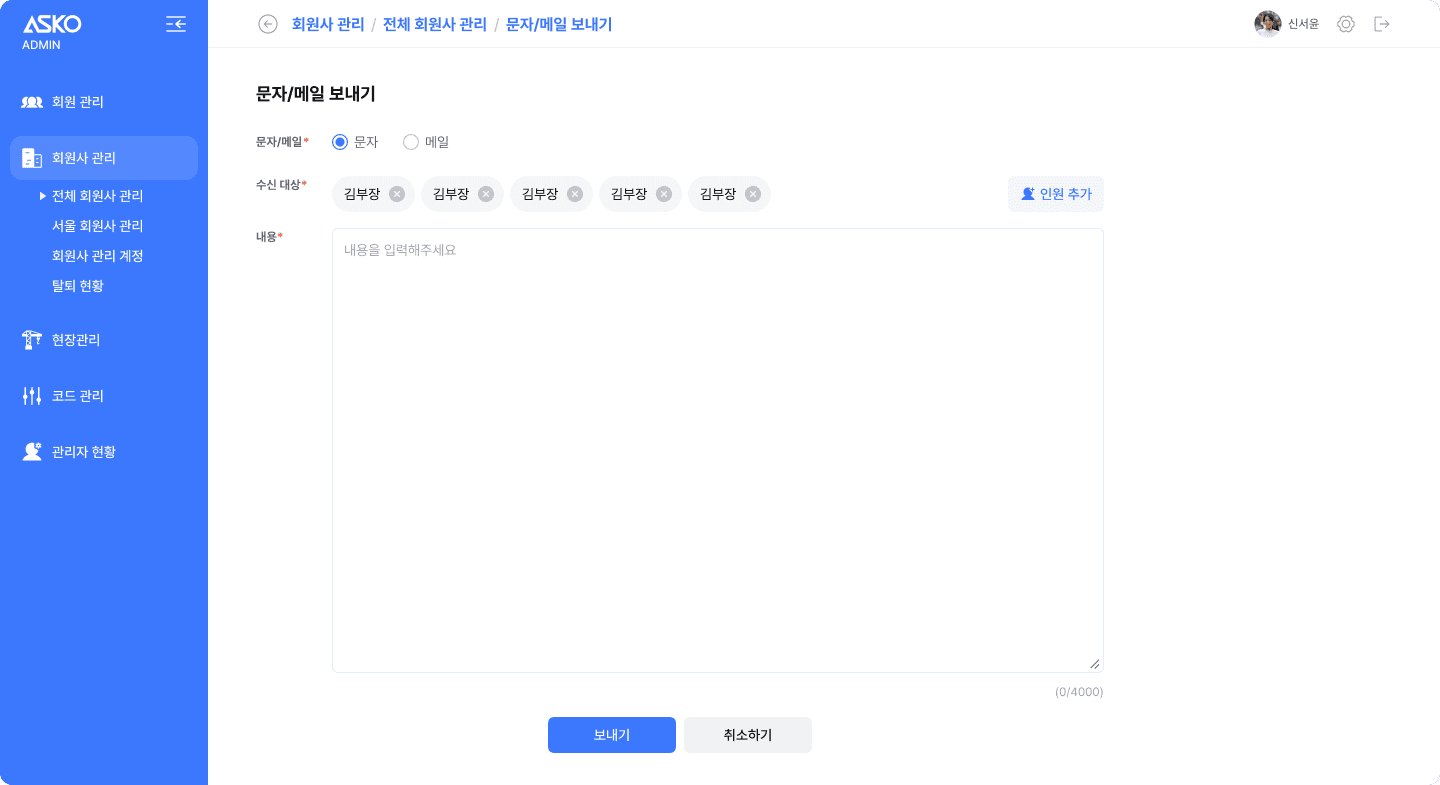Collapse the sidebar with the hamburger icon
1440x785 pixels.
[x=176, y=24]
